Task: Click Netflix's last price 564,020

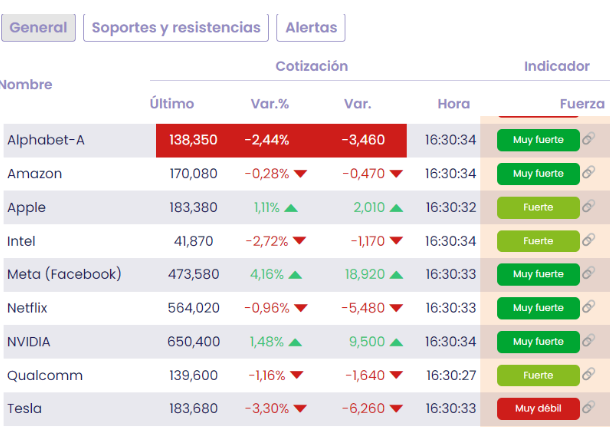Action: (x=194, y=308)
